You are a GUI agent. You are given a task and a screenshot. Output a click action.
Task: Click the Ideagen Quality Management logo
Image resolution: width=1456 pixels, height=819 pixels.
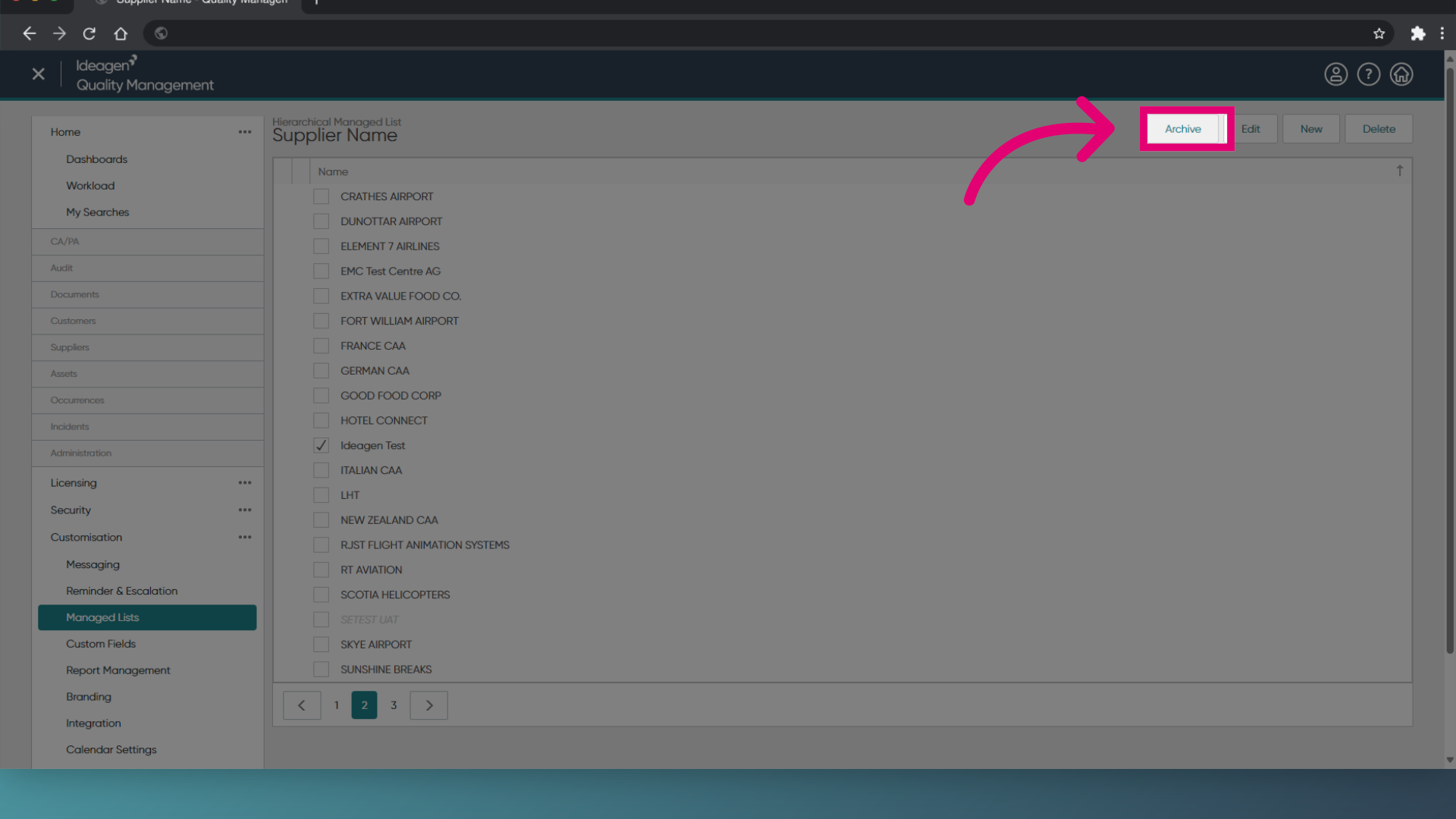145,74
